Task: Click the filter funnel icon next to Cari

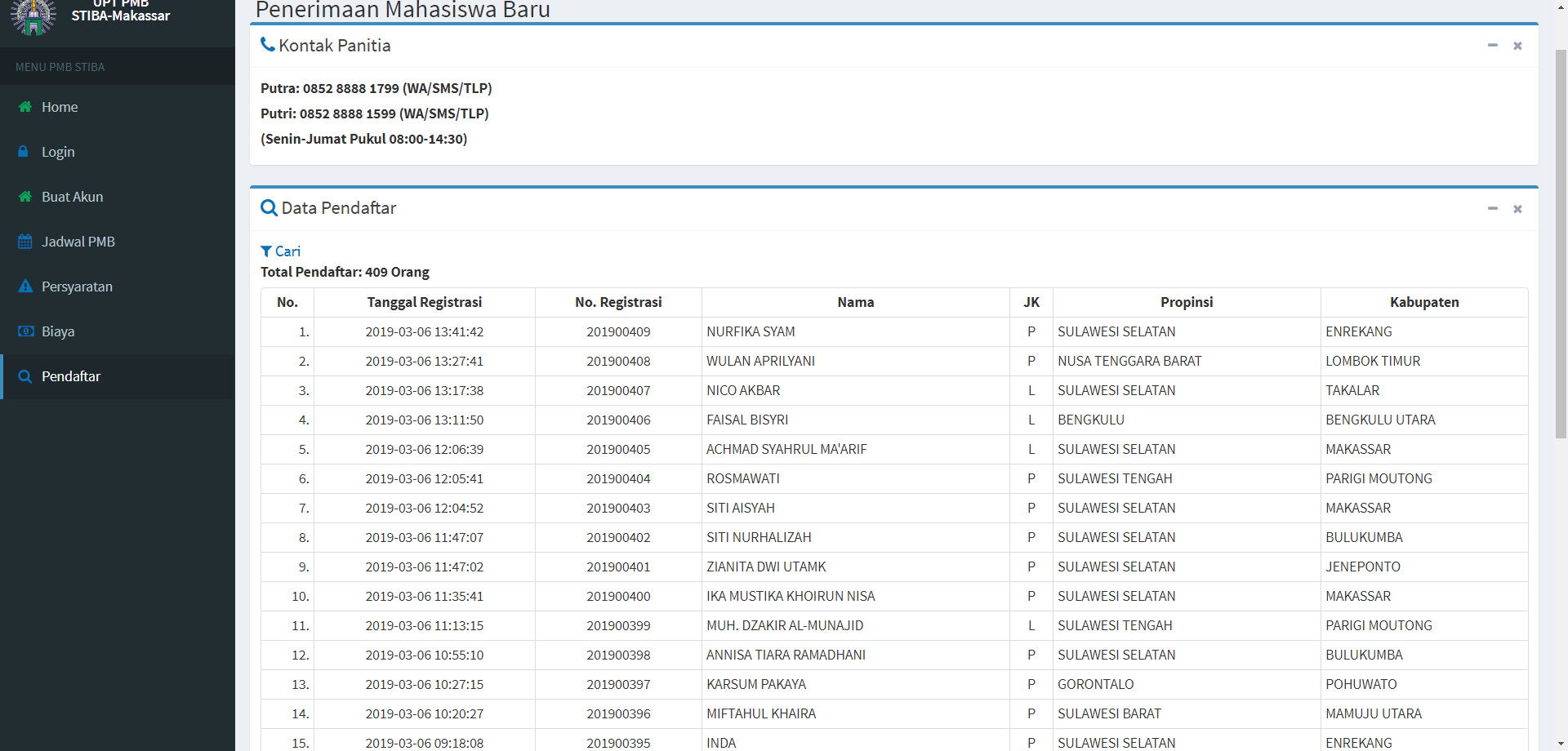Action: (x=266, y=251)
